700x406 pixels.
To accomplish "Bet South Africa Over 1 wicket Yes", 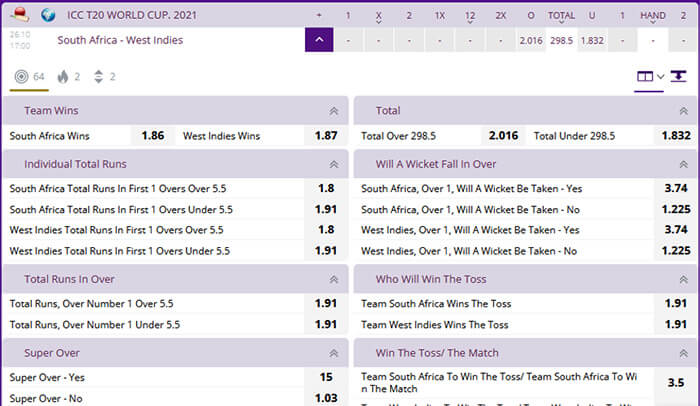I will coord(676,188).
